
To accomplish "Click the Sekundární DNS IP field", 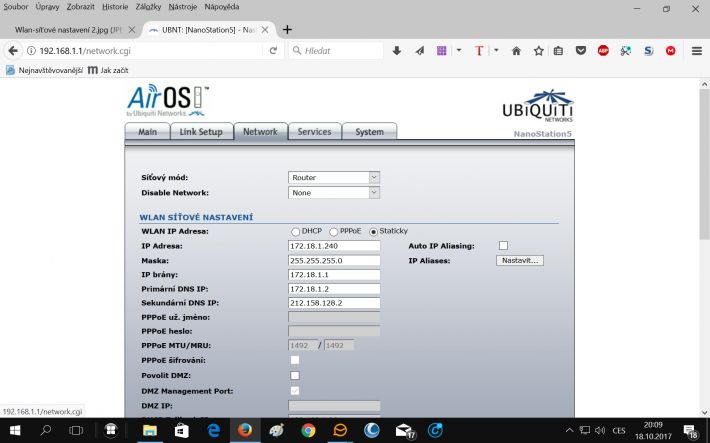I will pos(334,303).
